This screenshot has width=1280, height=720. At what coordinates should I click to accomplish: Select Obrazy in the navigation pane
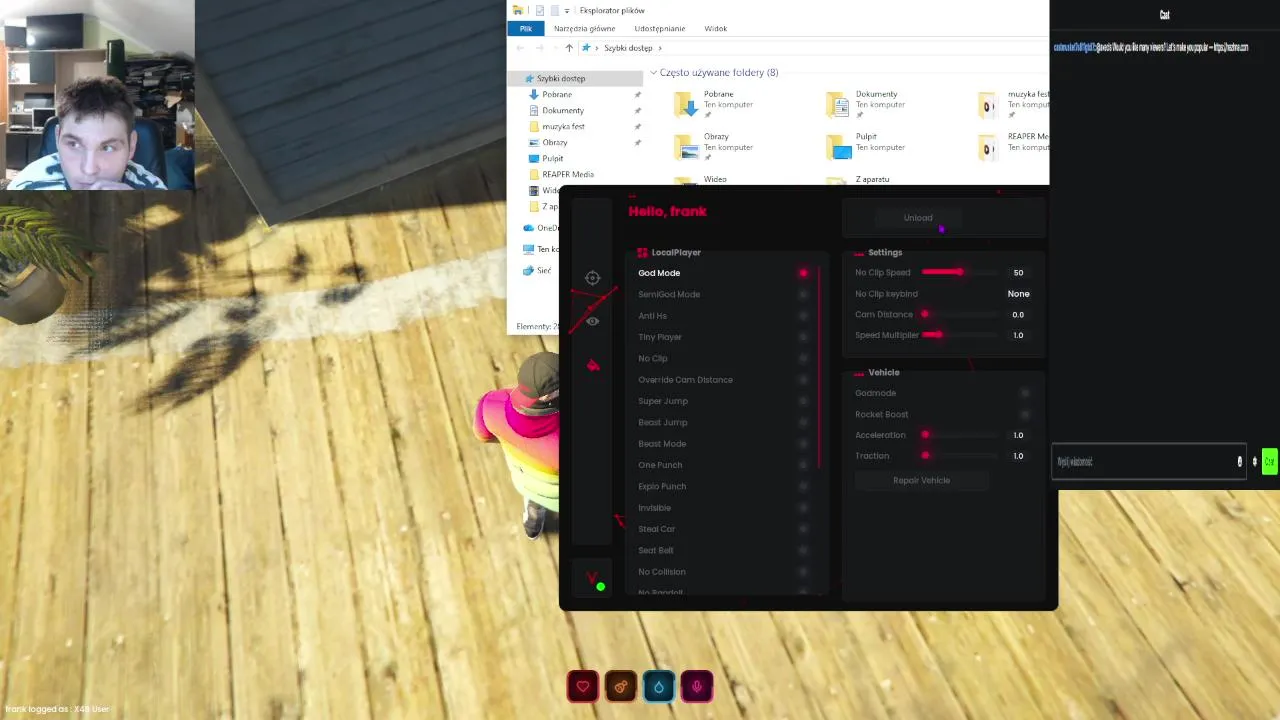click(554, 142)
